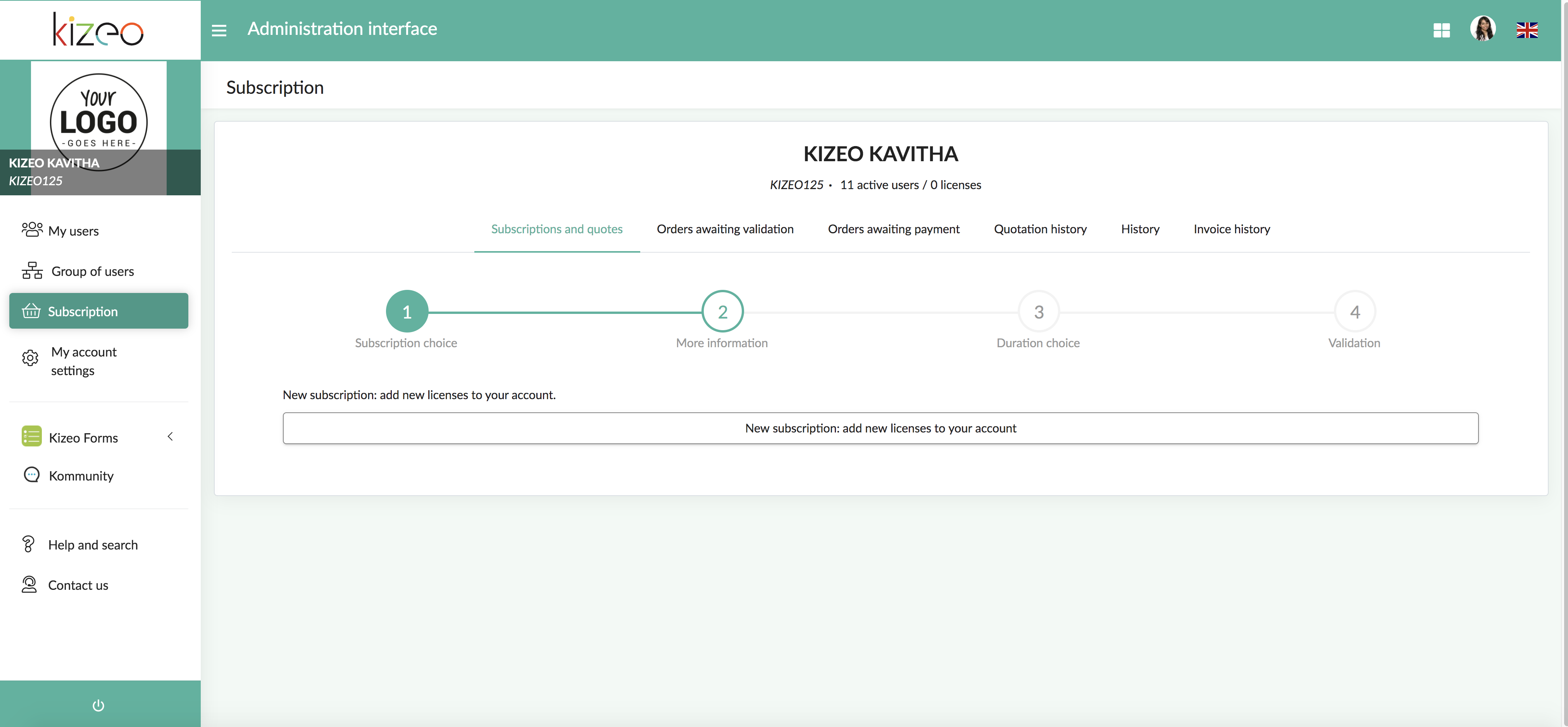Image resolution: width=1568 pixels, height=727 pixels.
Task: Select step 1 Subscription choice circle
Action: click(407, 311)
